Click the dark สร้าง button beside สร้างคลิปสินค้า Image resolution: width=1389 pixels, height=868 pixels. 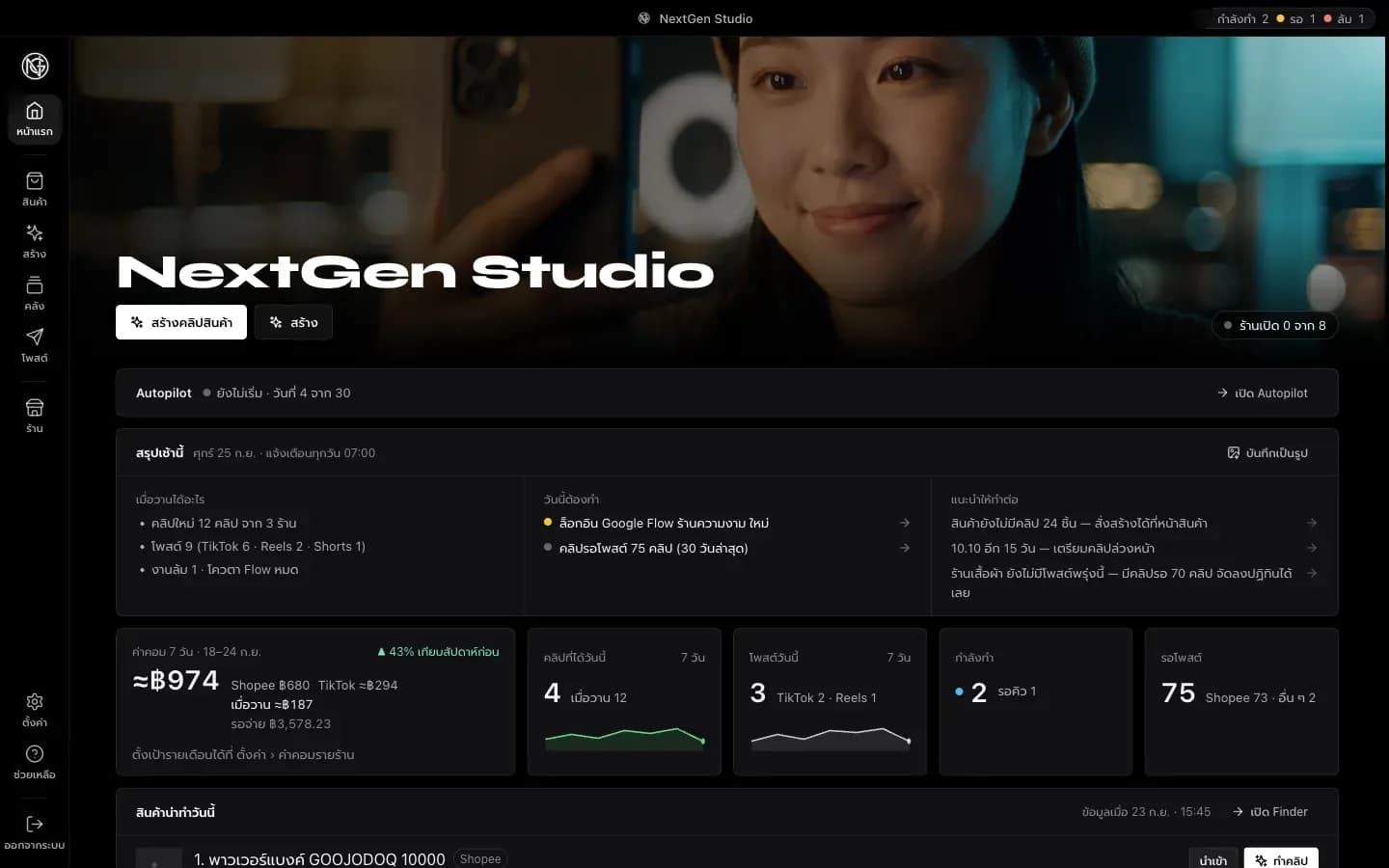pyautogui.click(x=294, y=322)
